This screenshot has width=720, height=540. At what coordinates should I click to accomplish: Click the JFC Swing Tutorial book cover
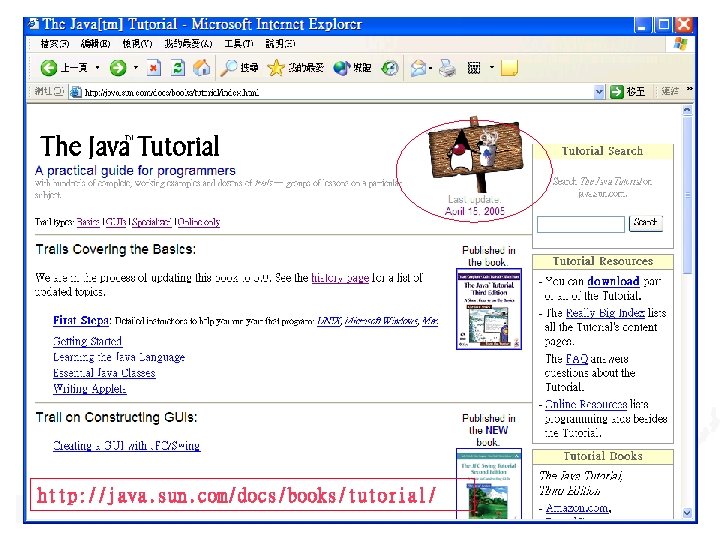[489, 484]
